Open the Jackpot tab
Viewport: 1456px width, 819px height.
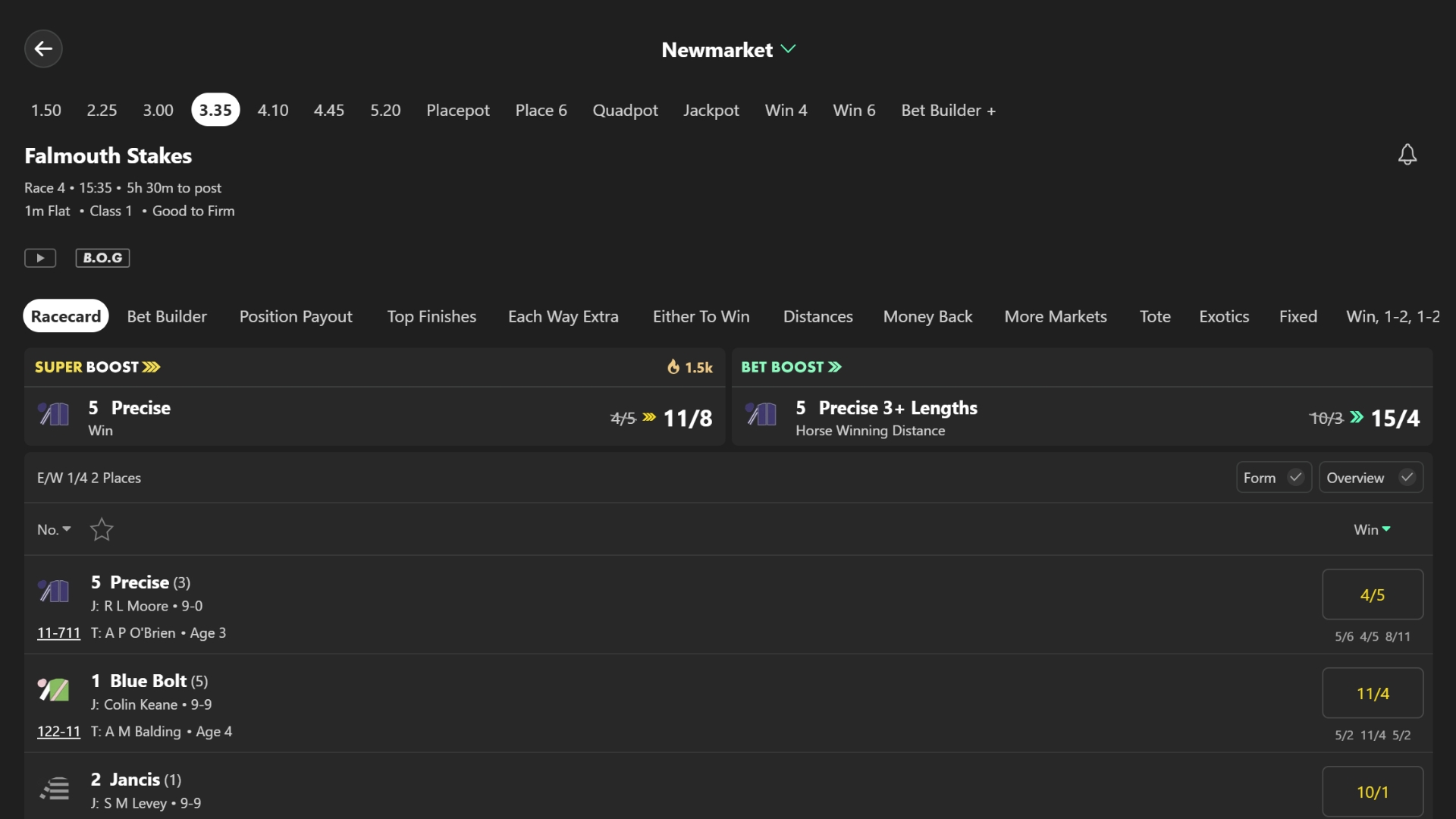click(711, 110)
